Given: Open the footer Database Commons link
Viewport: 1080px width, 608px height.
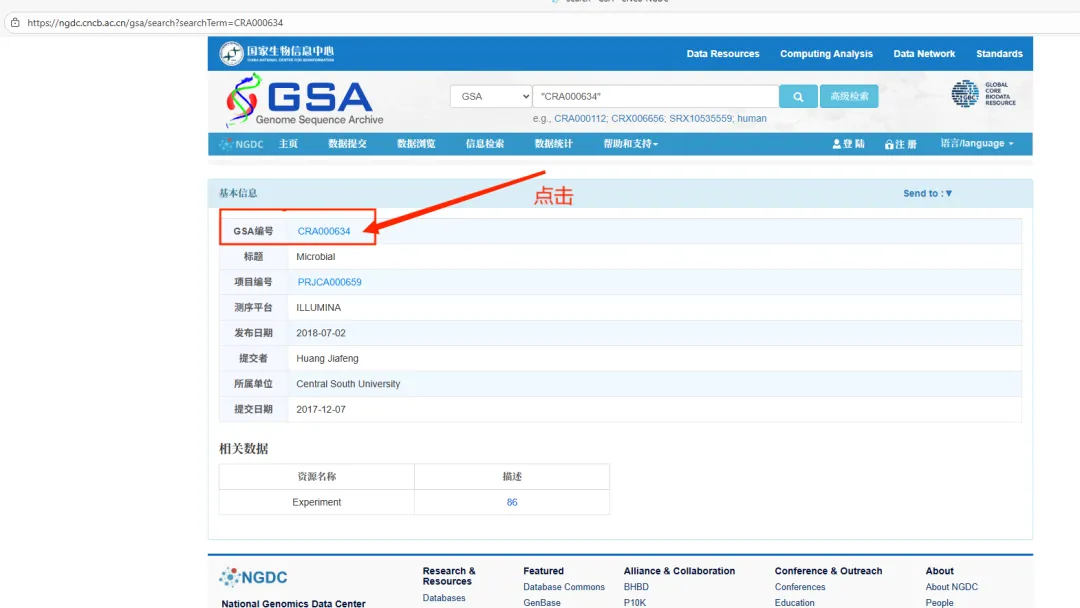Looking at the screenshot, I should click(564, 587).
